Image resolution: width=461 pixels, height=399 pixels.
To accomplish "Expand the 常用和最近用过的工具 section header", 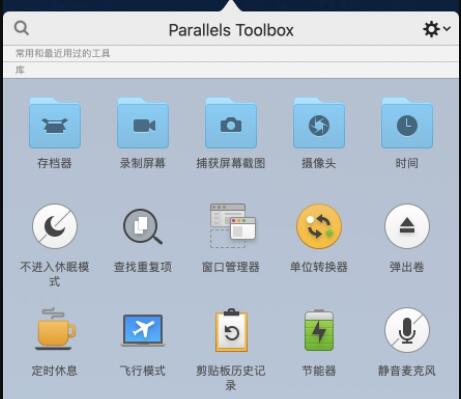I will click(231, 53).
